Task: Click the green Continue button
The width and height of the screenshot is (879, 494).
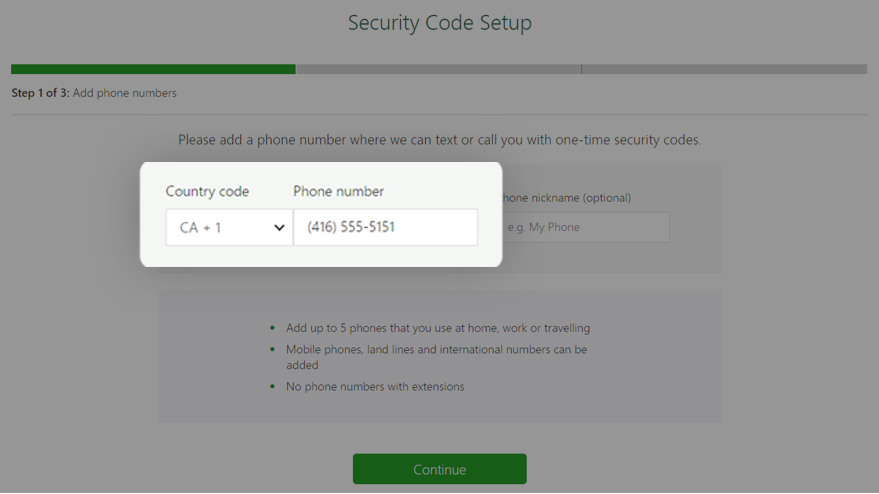Action: (440, 469)
